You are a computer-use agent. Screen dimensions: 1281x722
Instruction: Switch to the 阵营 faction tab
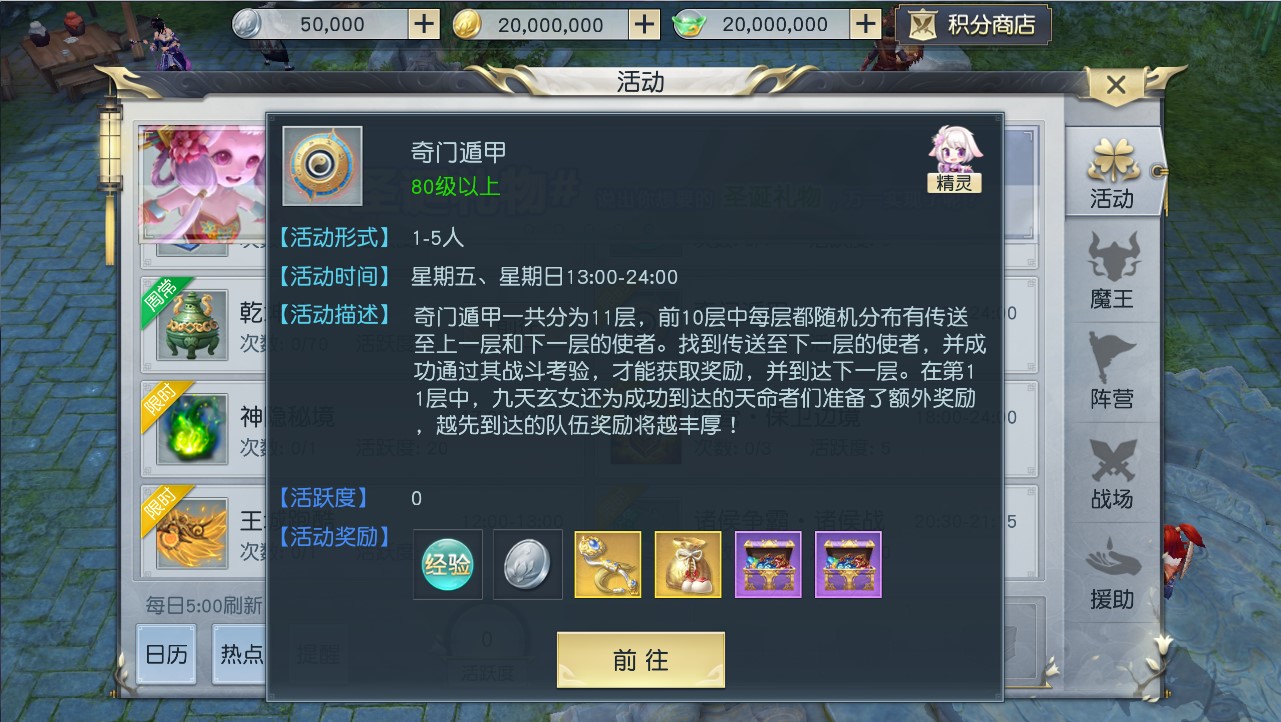click(x=1112, y=371)
